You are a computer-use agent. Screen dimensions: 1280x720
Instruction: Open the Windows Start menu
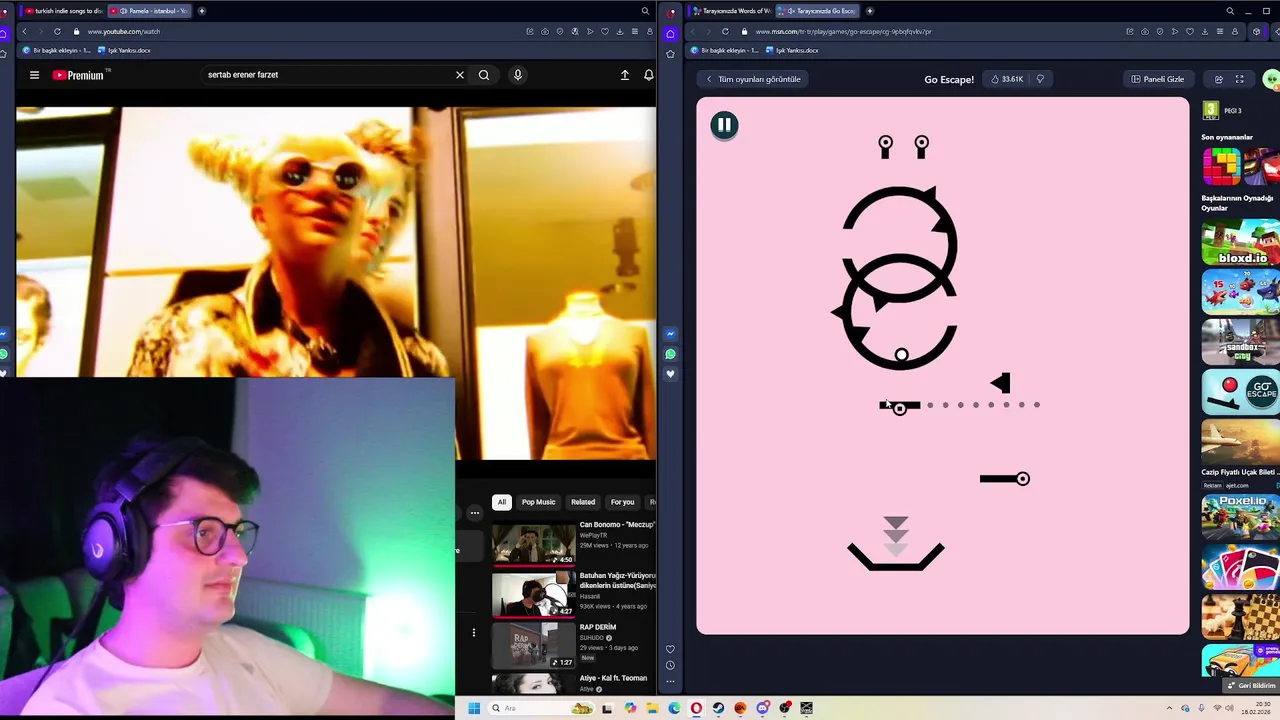(x=474, y=708)
